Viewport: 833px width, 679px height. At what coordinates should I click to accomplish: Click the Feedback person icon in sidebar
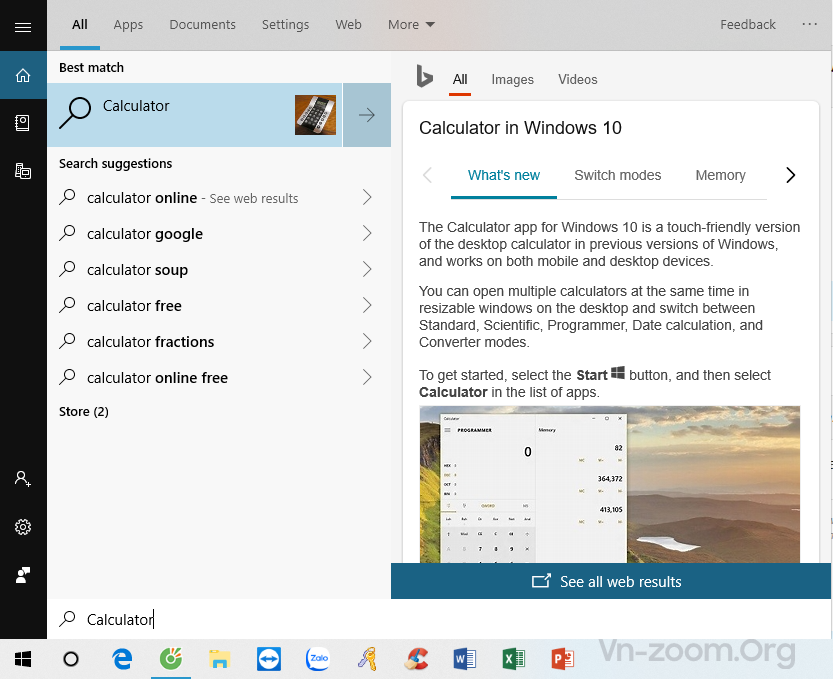(23, 575)
